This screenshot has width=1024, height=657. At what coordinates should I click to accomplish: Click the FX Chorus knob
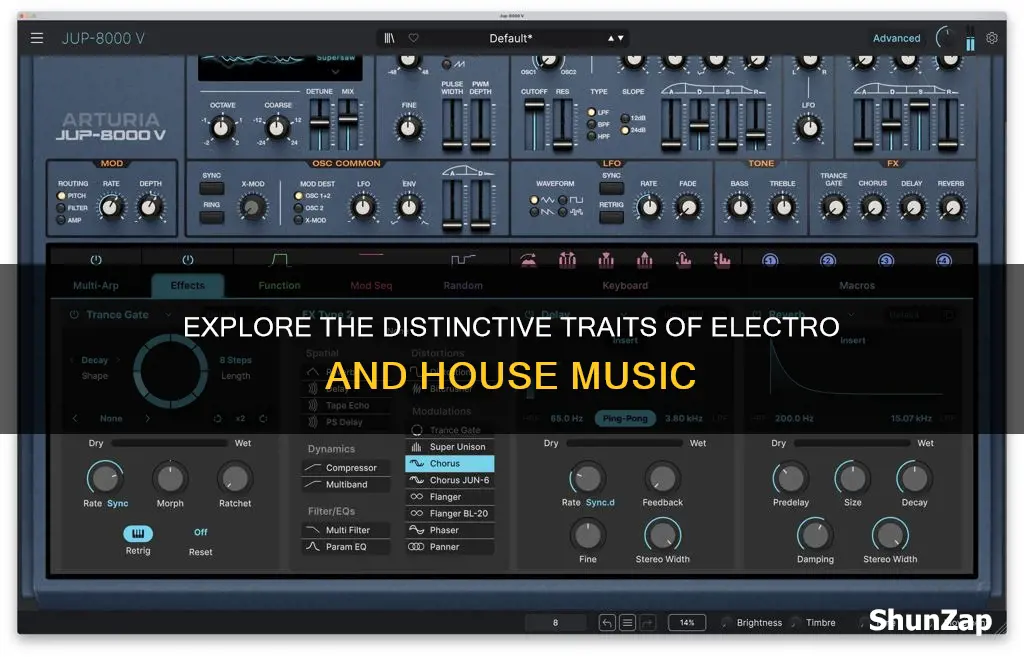(x=872, y=208)
